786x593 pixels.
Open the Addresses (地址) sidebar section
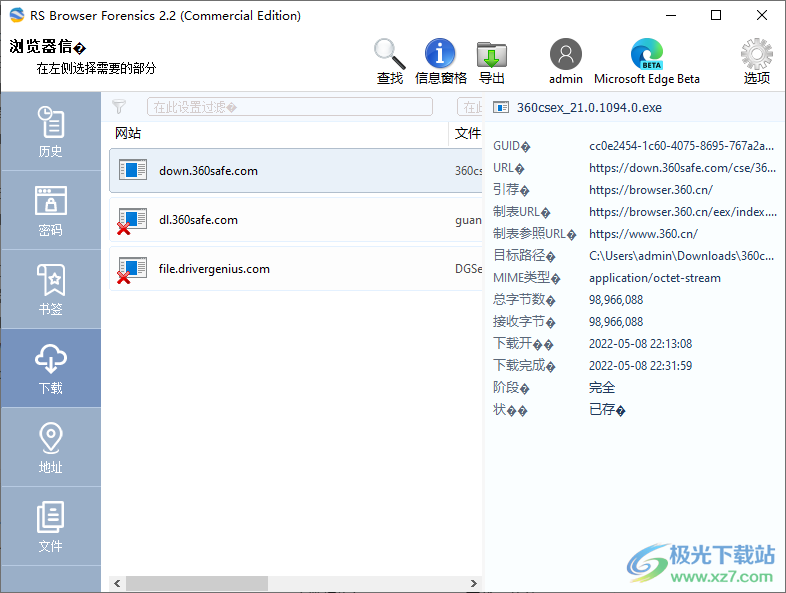(x=51, y=447)
